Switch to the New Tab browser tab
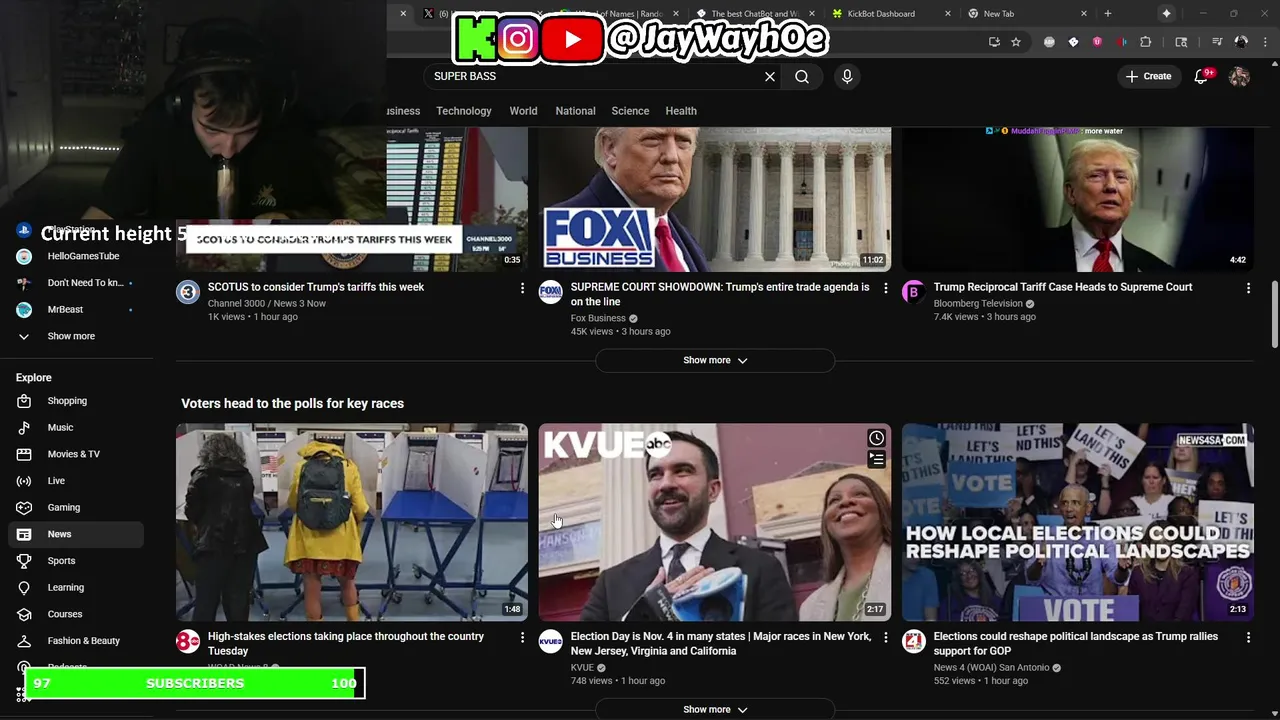This screenshot has width=1280, height=720. [x=1025, y=13]
